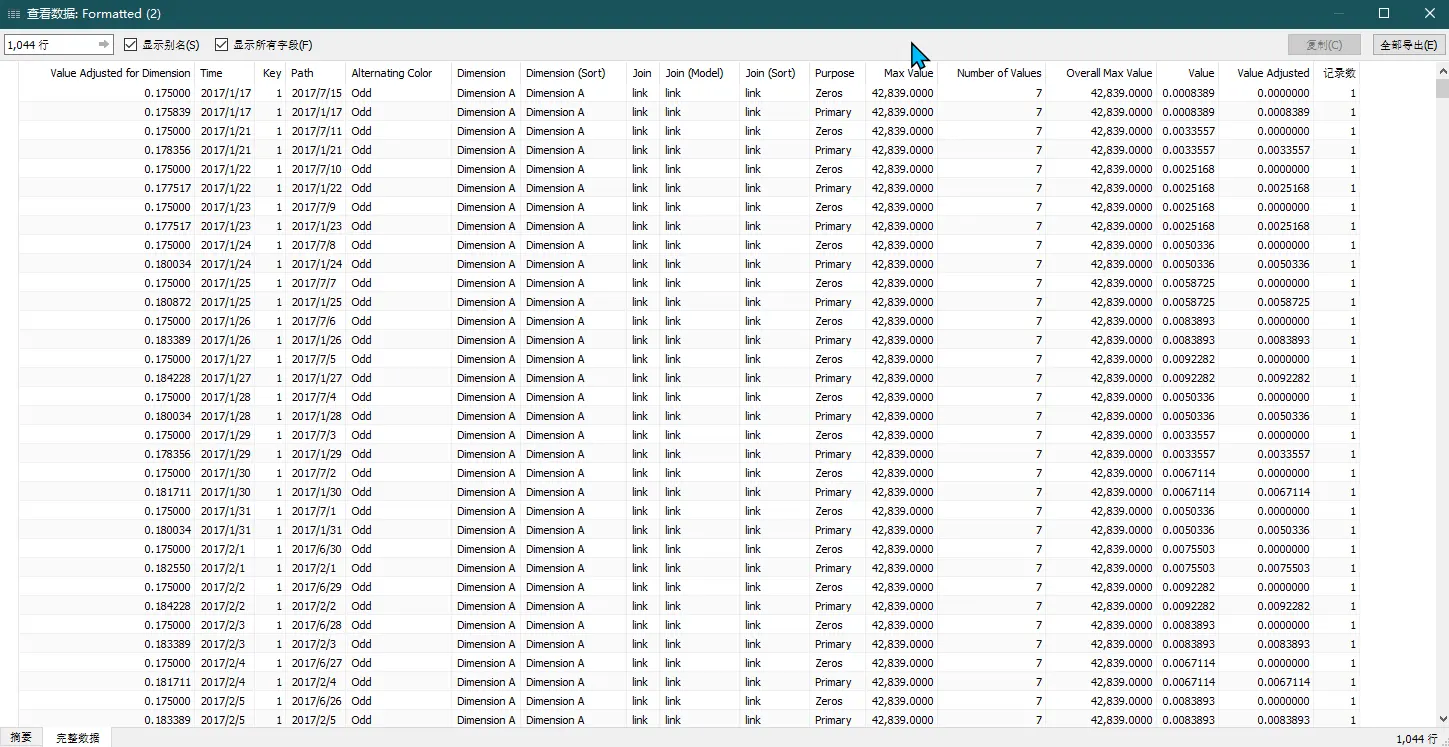Image resolution: width=1449 pixels, height=747 pixels.
Task: Click the Key column header
Action: click(x=272, y=73)
